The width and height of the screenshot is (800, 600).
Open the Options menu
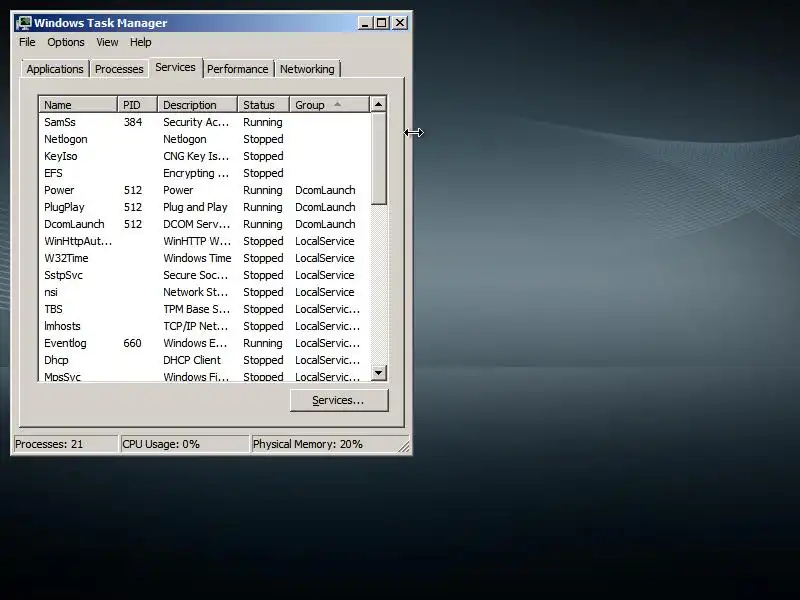pos(66,42)
